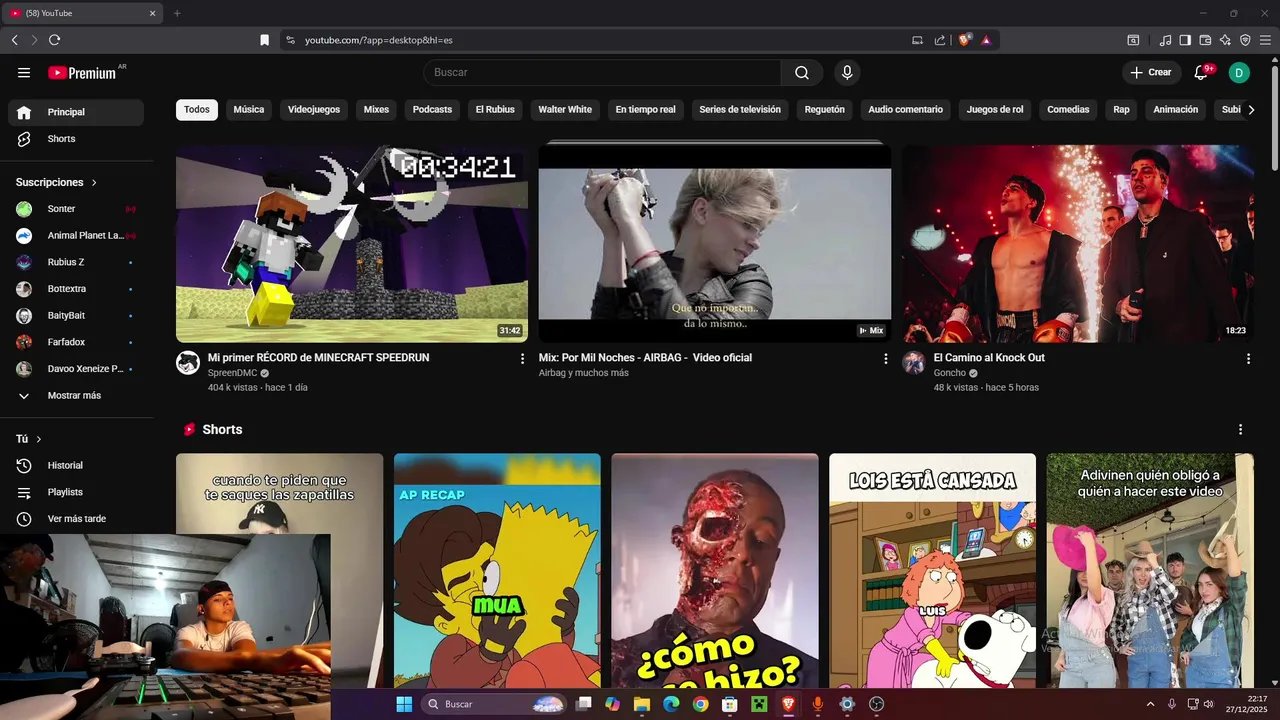The width and height of the screenshot is (1280, 720).
Task: Select the Música filter chip
Action: coord(249,110)
